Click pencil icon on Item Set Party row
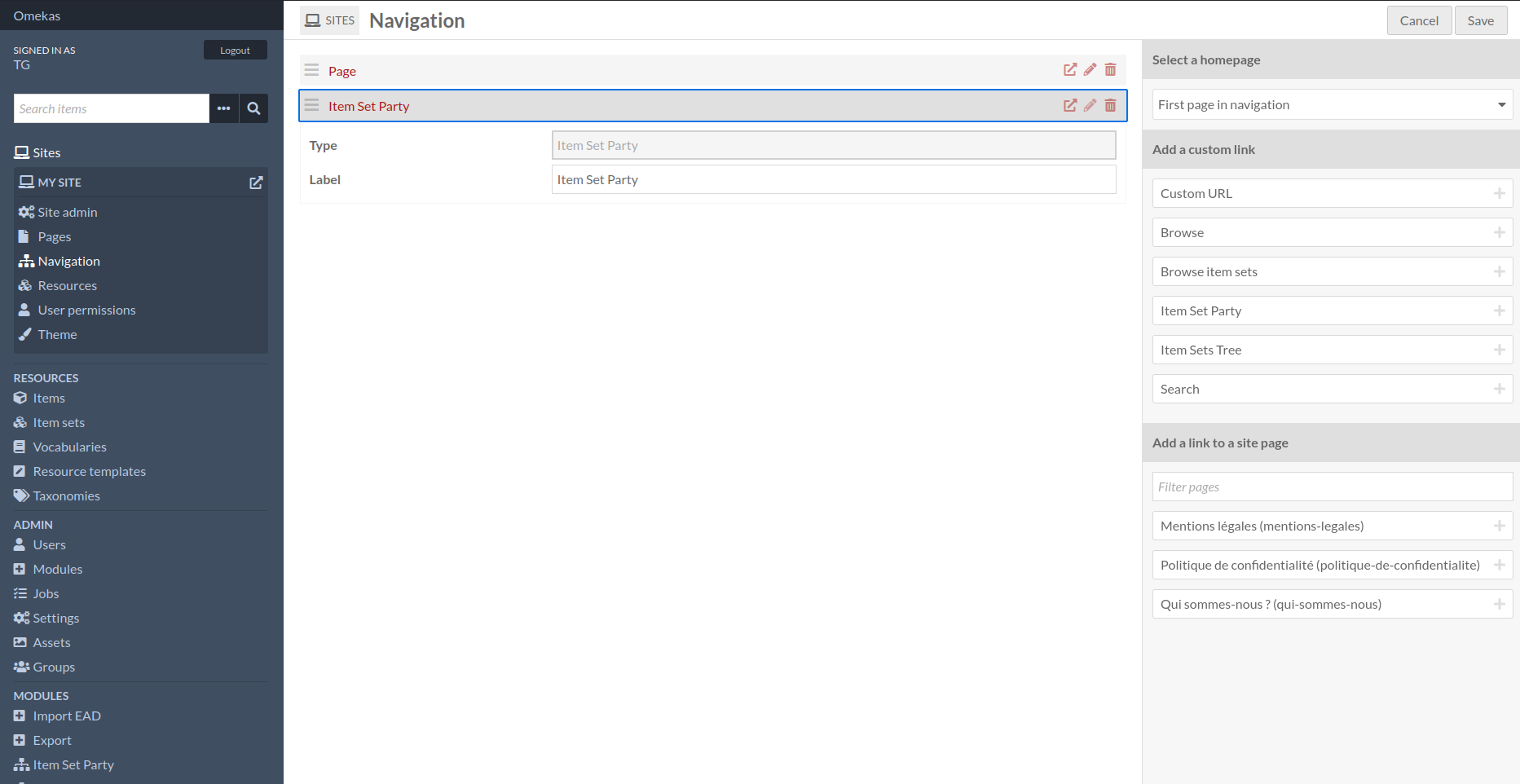 click(1090, 105)
